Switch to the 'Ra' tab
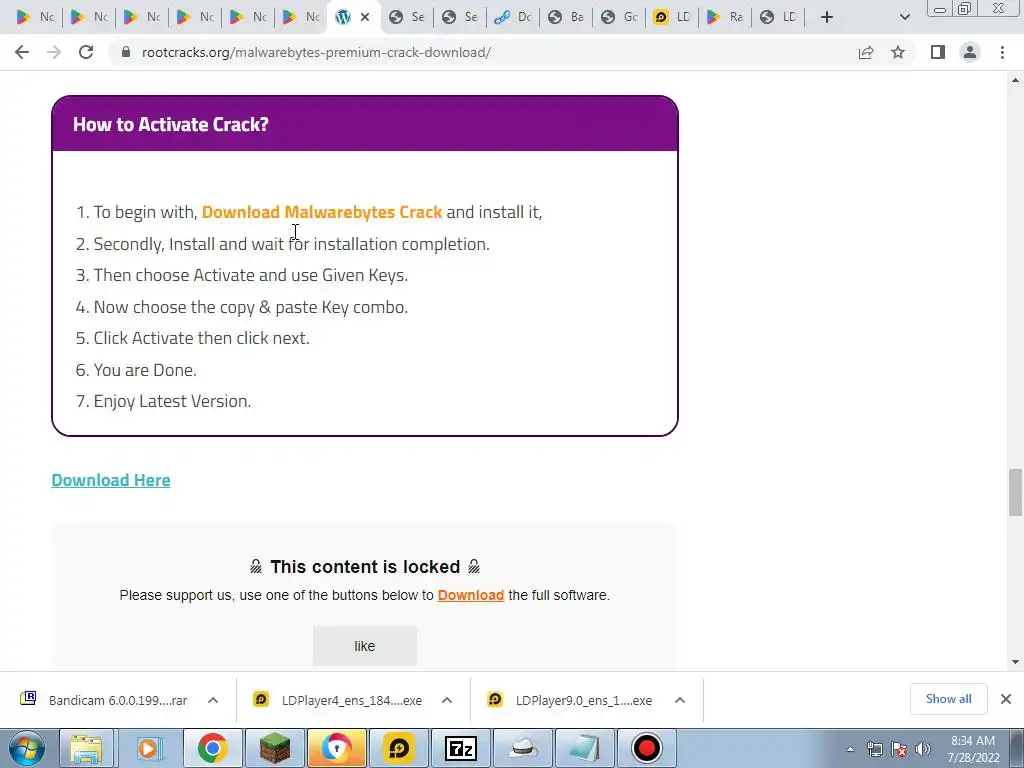 [x=725, y=17]
